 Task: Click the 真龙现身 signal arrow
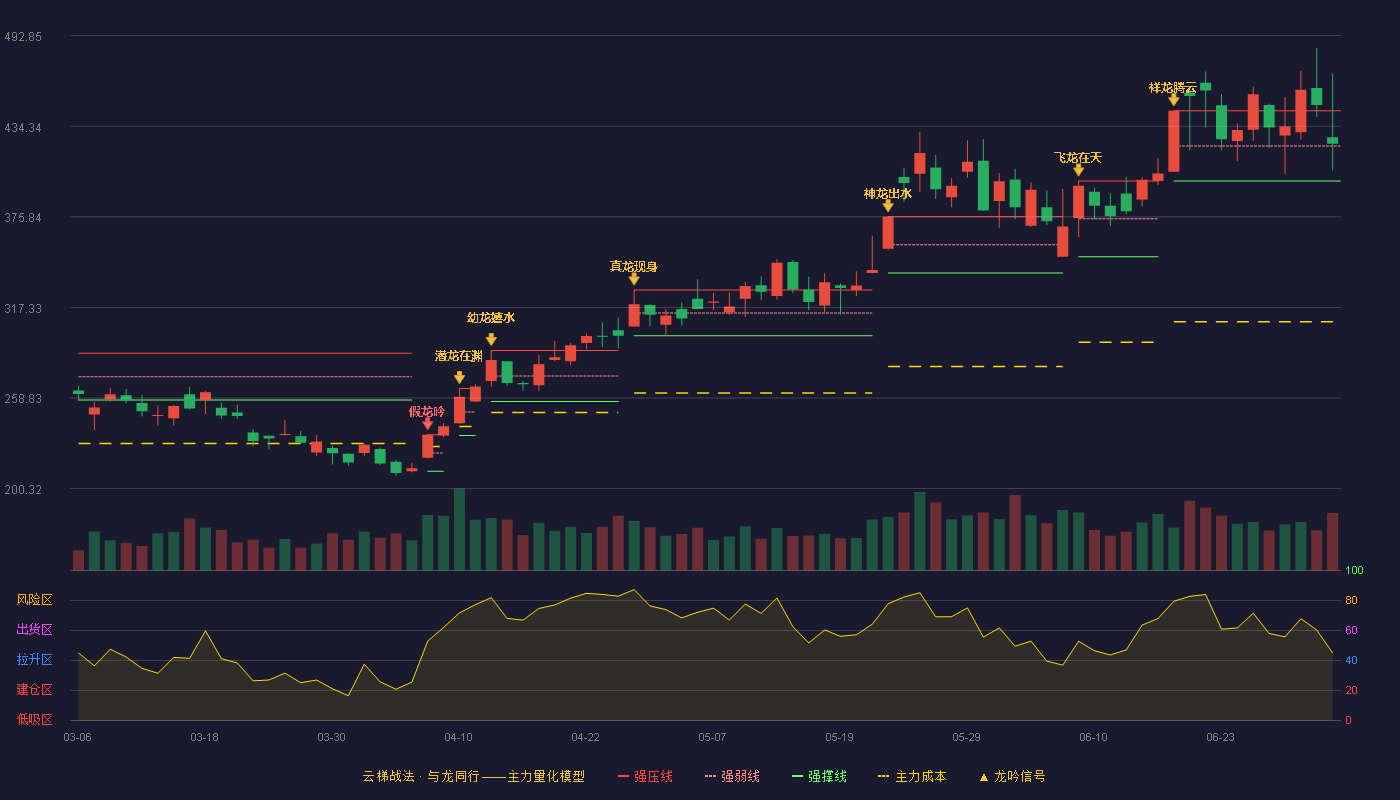click(x=634, y=279)
